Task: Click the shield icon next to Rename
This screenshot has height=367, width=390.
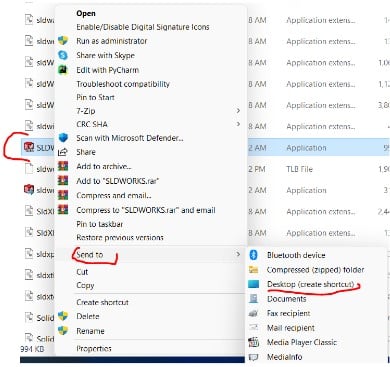Action: 63,331
